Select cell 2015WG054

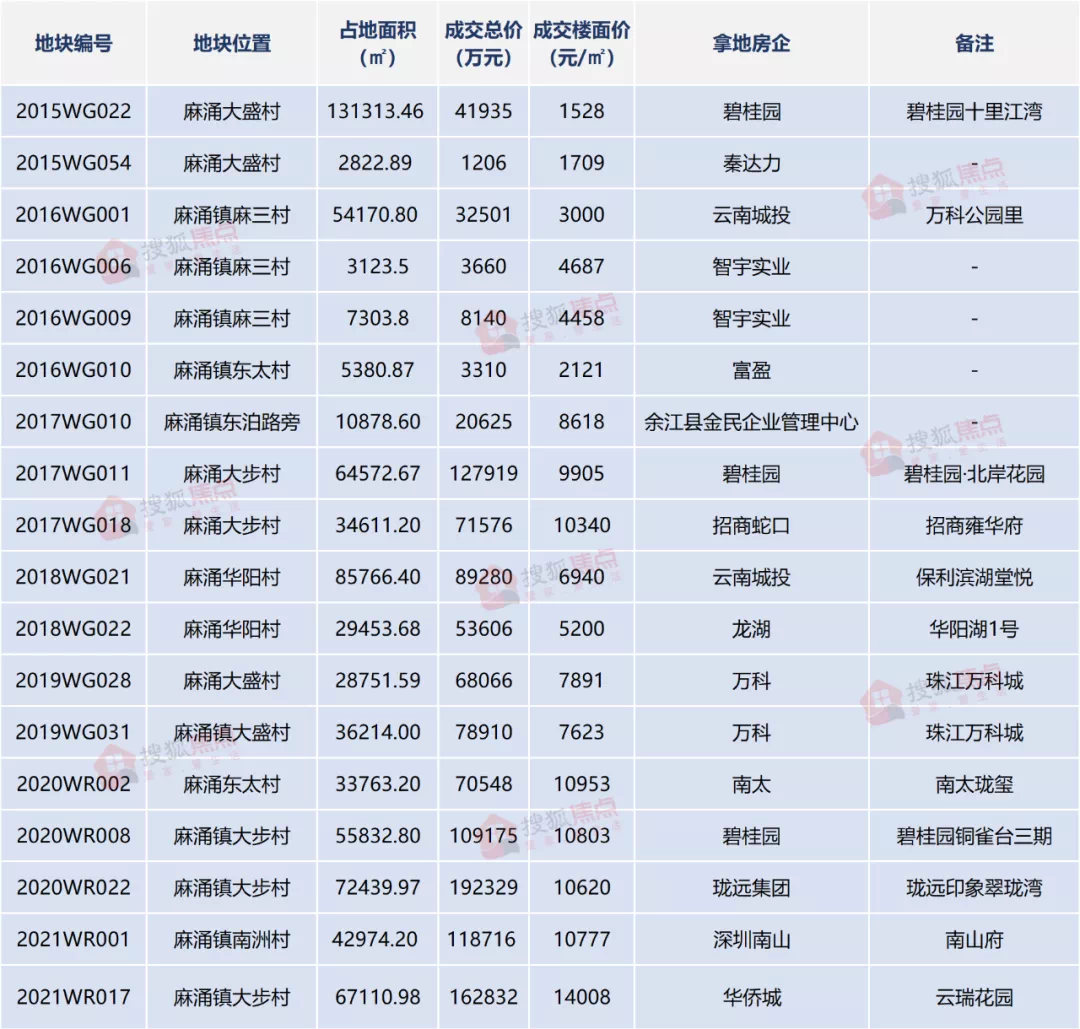click(x=74, y=163)
